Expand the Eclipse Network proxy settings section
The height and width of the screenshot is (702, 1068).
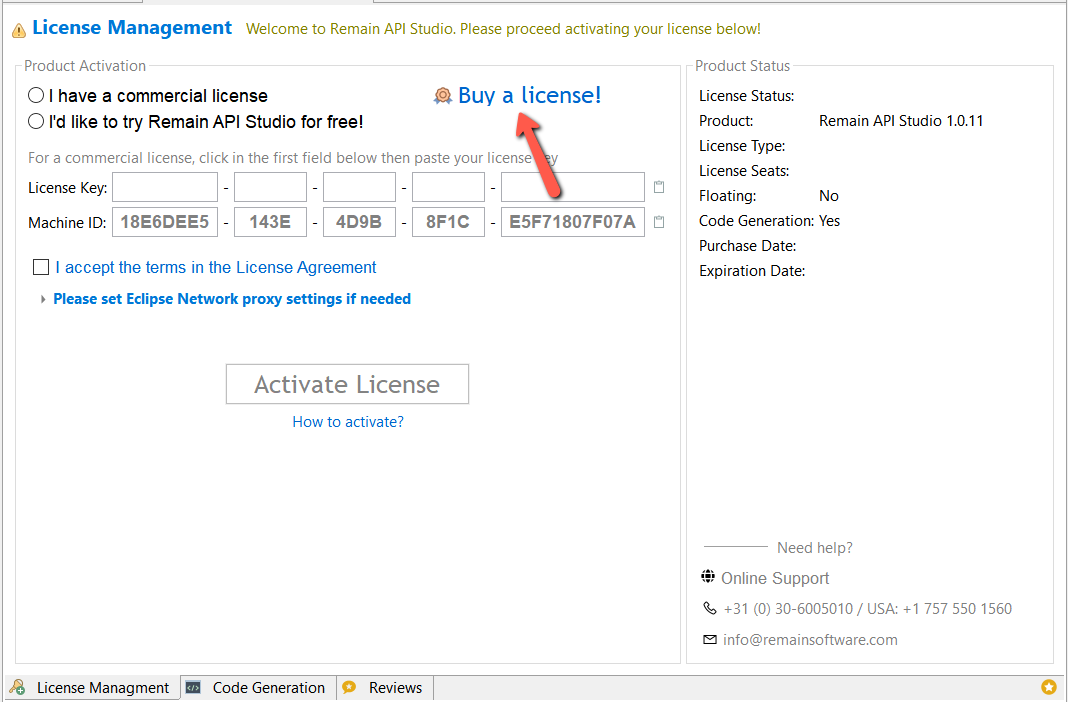pos(44,299)
